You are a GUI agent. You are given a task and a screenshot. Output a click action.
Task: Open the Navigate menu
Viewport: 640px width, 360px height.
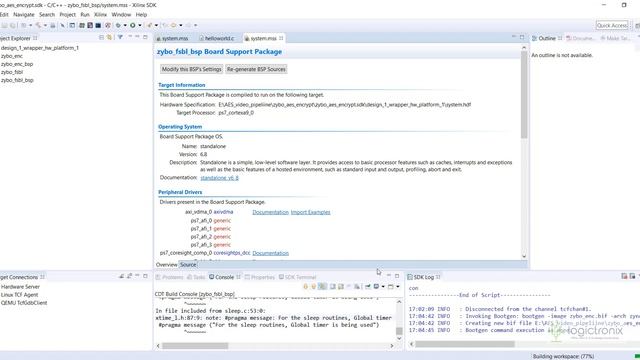coord(24,14)
